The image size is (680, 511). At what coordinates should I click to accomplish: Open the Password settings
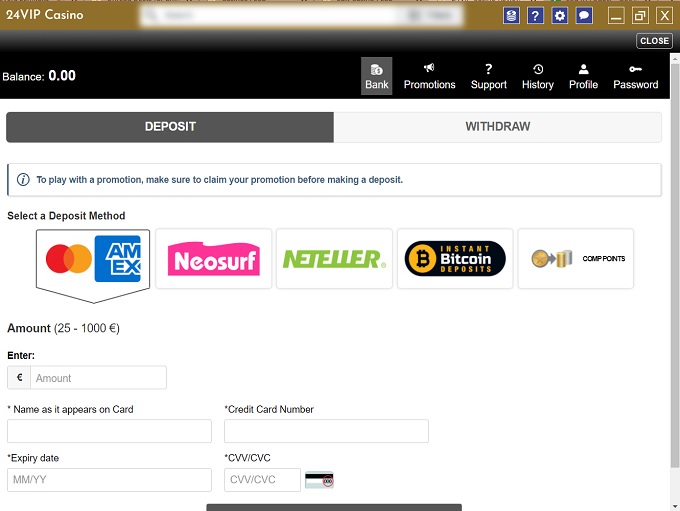(635, 76)
